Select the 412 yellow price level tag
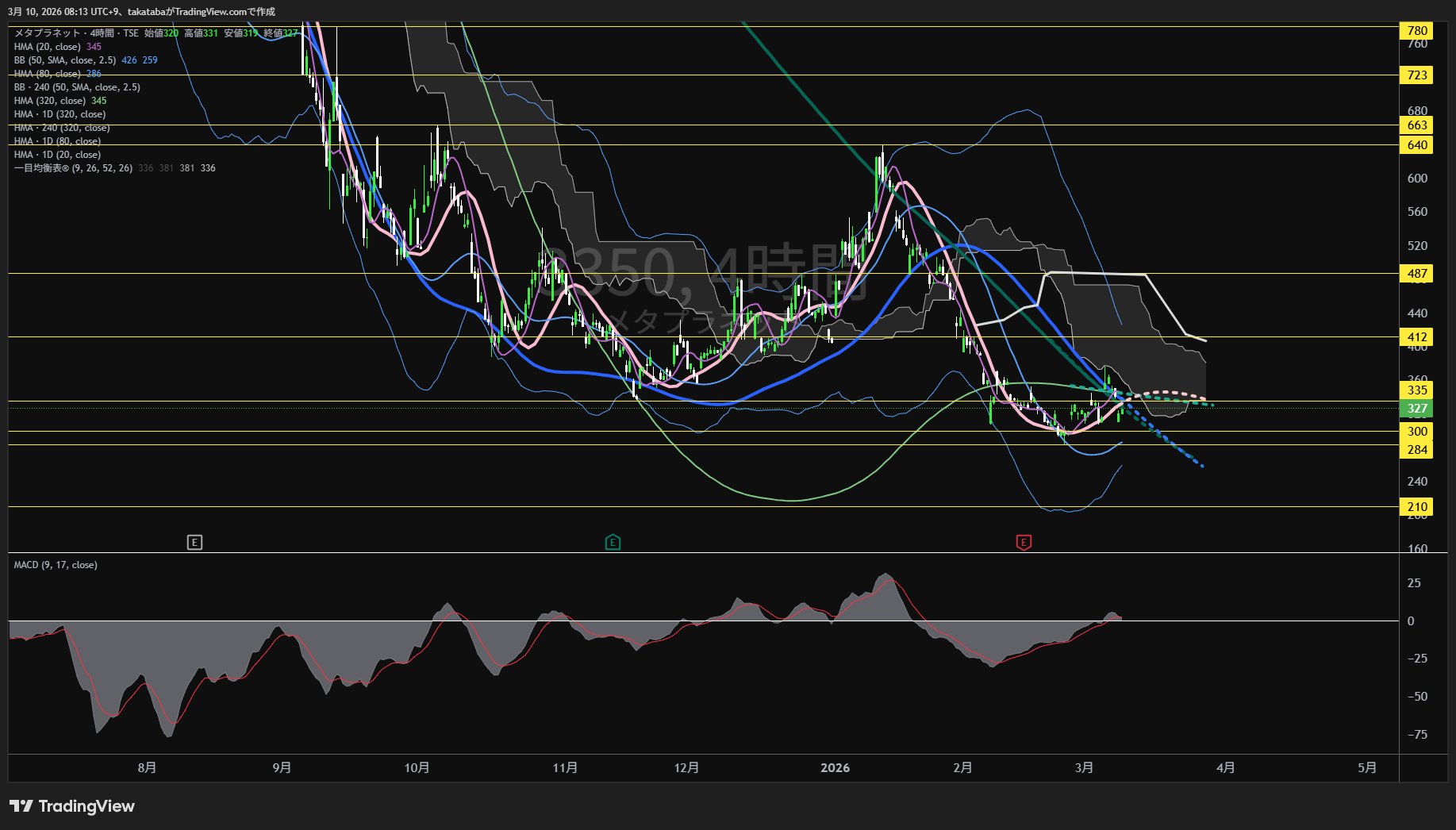Image resolution: width=1456 pixels, height=830 pixels. [x=1417, y=337]
